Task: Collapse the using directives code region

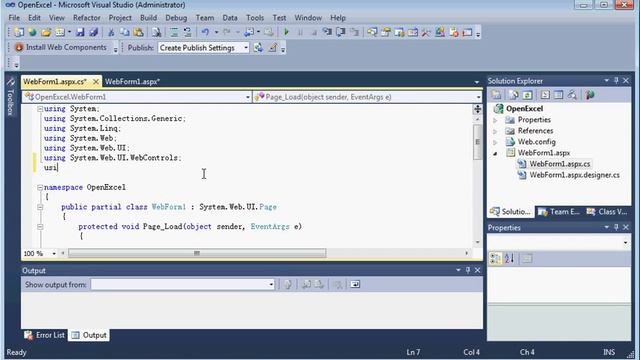Action: [x=40, y=109]
